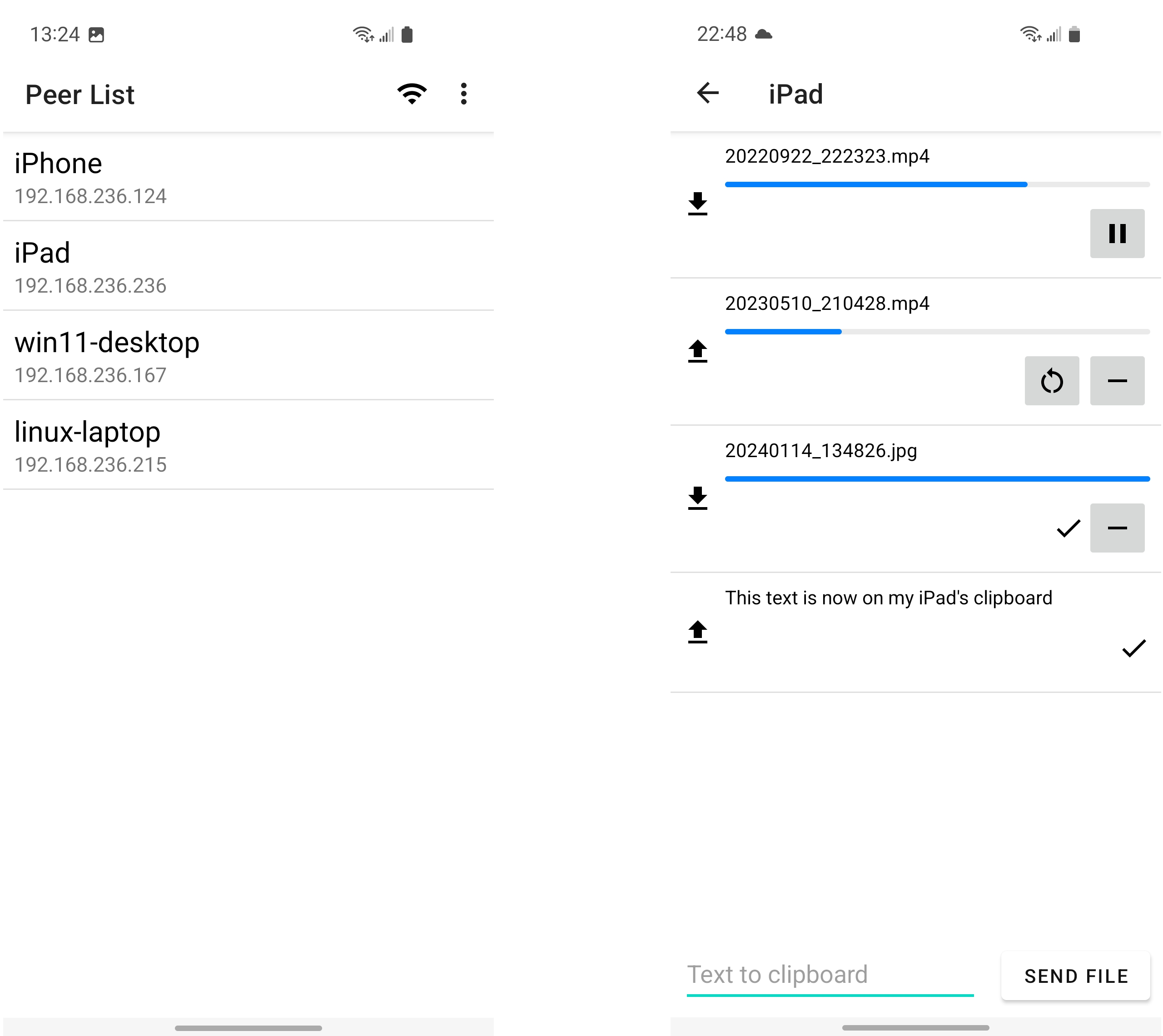Focus the Text to clipboard field
Viewport: 1163px width, 1036px height.
click(x=830, y=976)
